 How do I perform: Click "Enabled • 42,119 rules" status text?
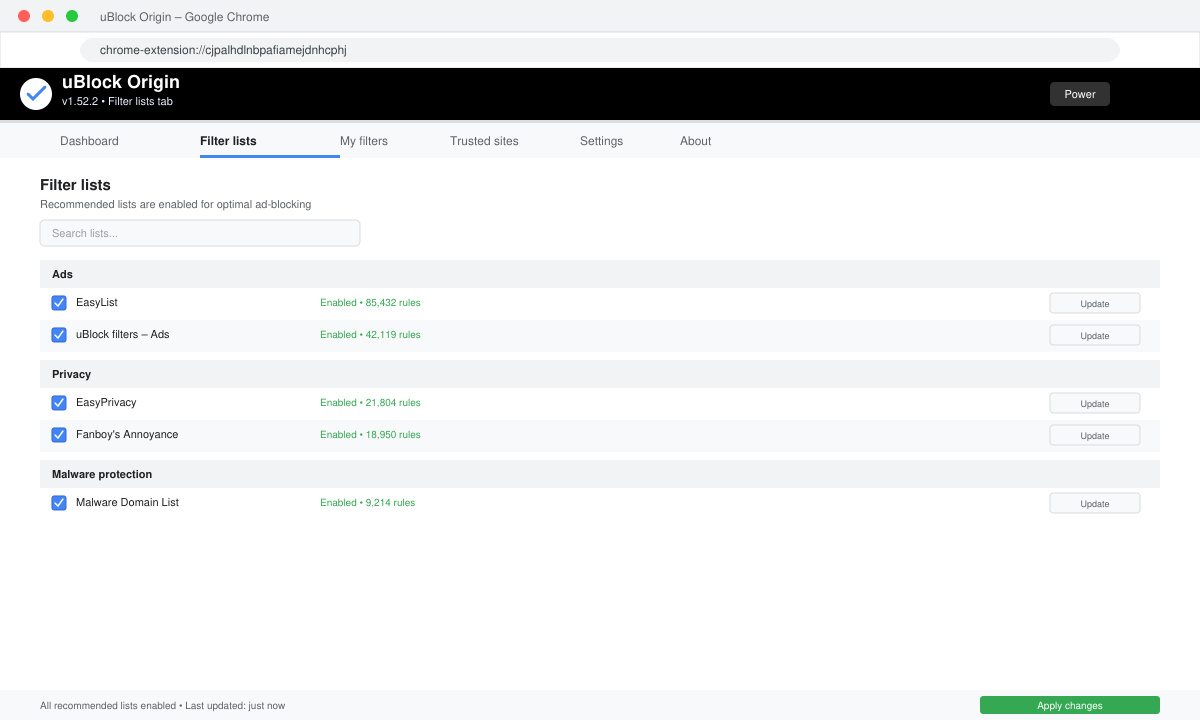tap(370, 335)
